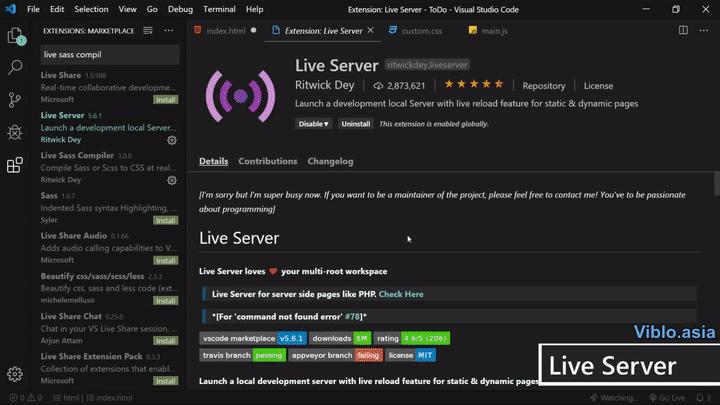Click the downloads badge
The image size is (720, 405).
pyautogui.click(x=340, y=338)
